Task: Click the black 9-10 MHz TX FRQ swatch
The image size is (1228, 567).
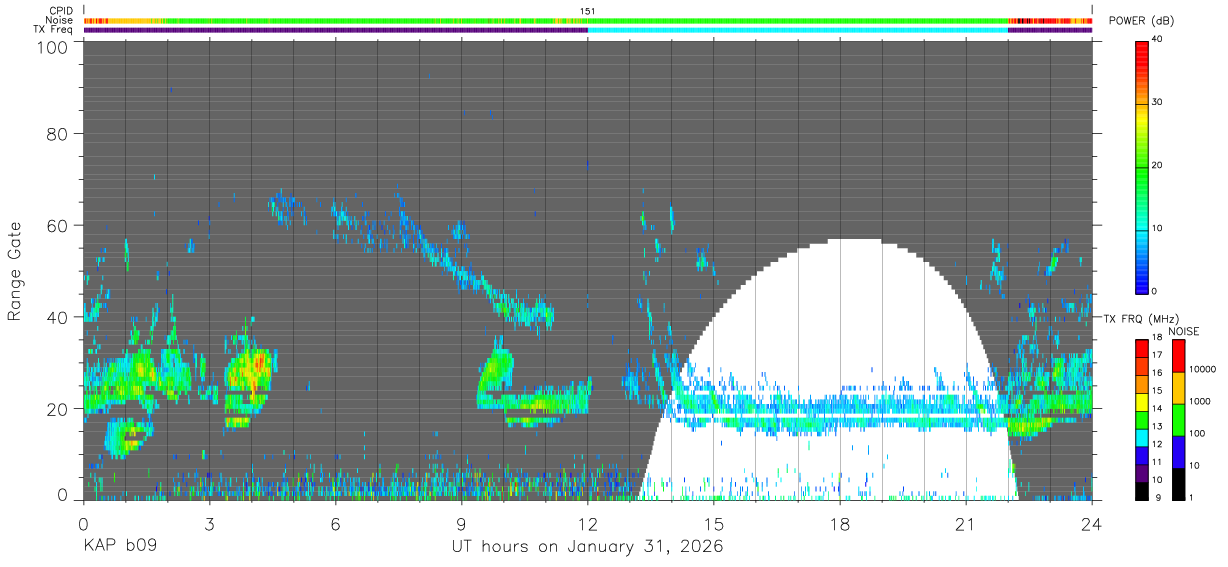Action: (1142, 491)
